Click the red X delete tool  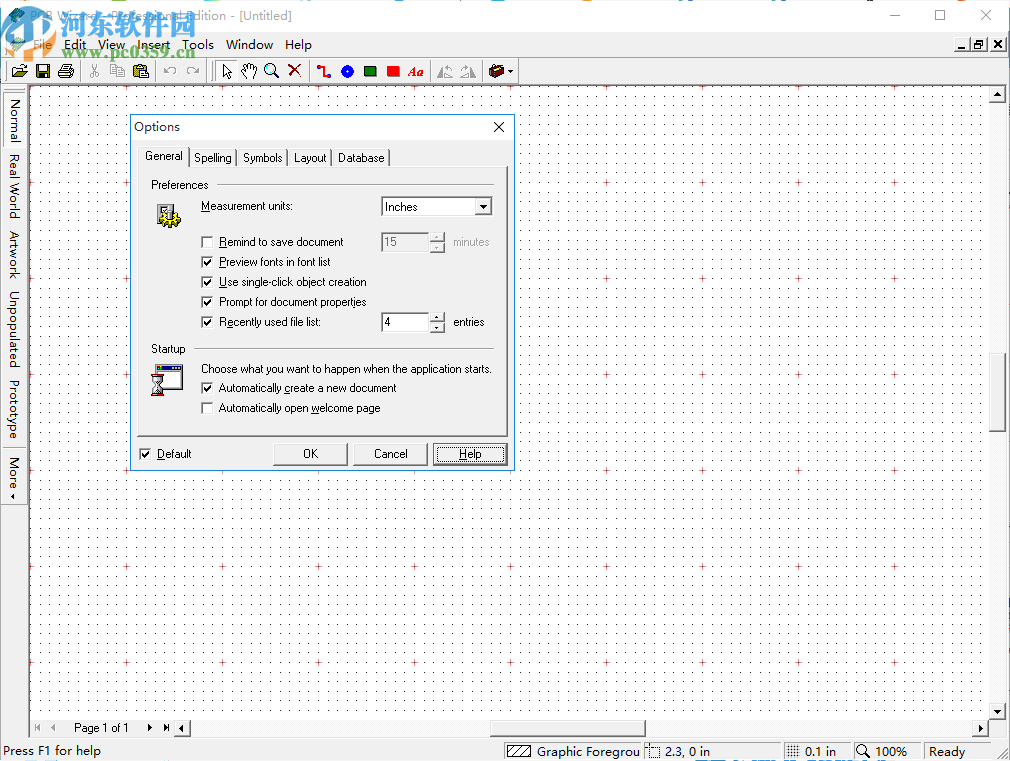pos(294,71)
